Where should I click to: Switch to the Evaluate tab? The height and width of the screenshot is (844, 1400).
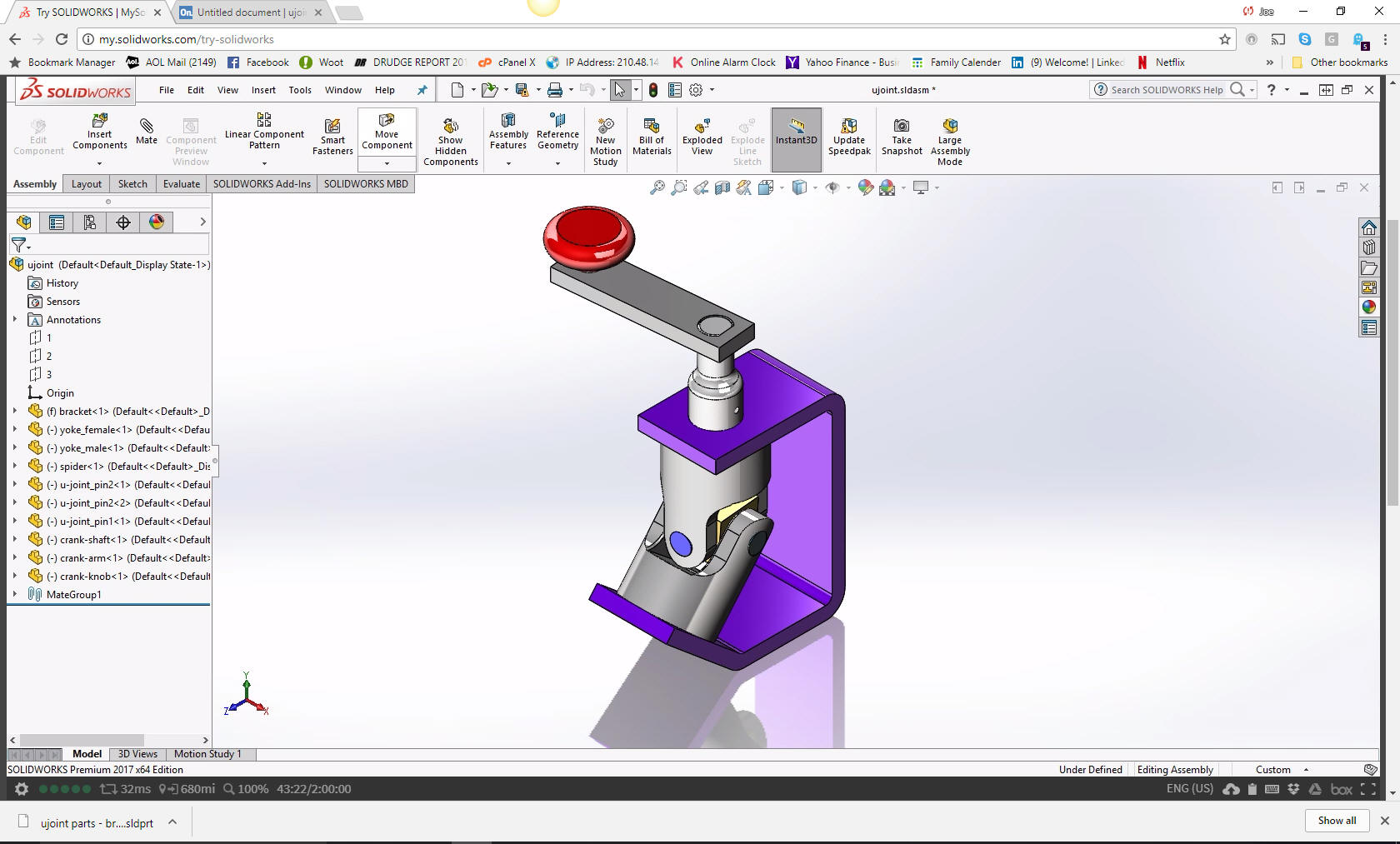click(x=181, y=184)
